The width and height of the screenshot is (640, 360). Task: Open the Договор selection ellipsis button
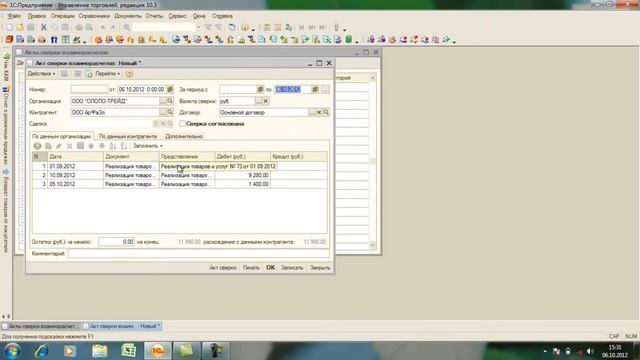coord(312,112)
